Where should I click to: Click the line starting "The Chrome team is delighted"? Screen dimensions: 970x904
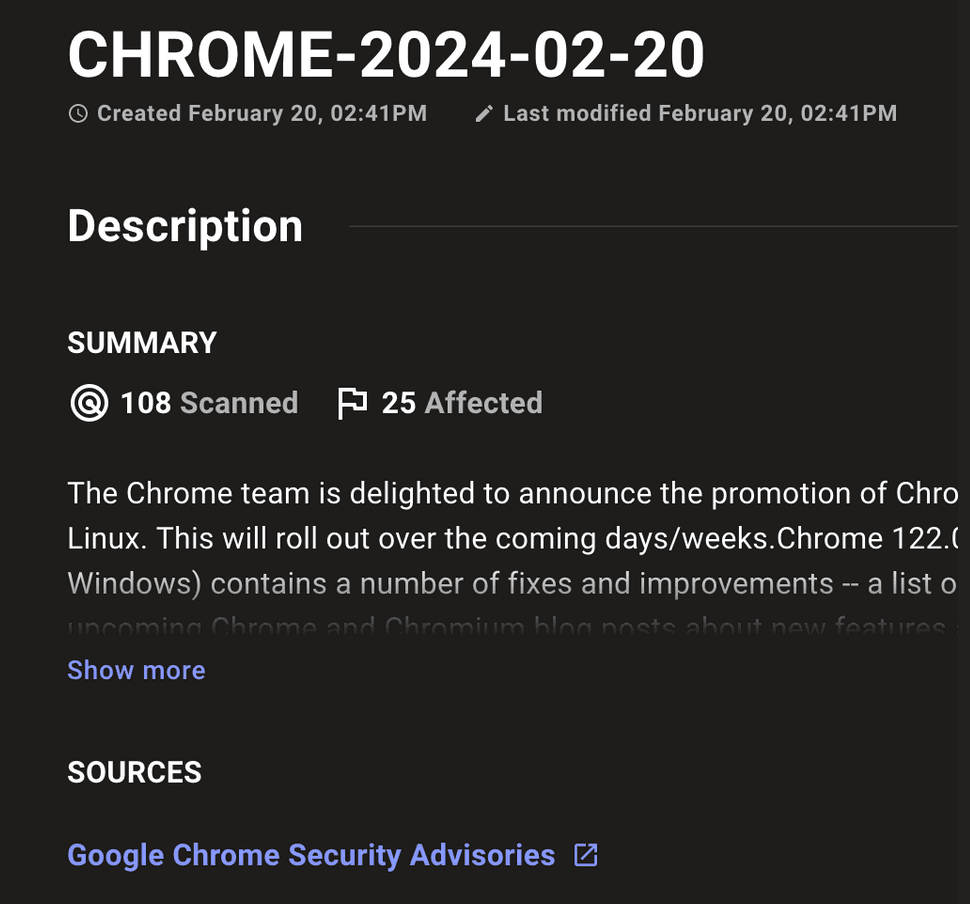tap(512, 493)
